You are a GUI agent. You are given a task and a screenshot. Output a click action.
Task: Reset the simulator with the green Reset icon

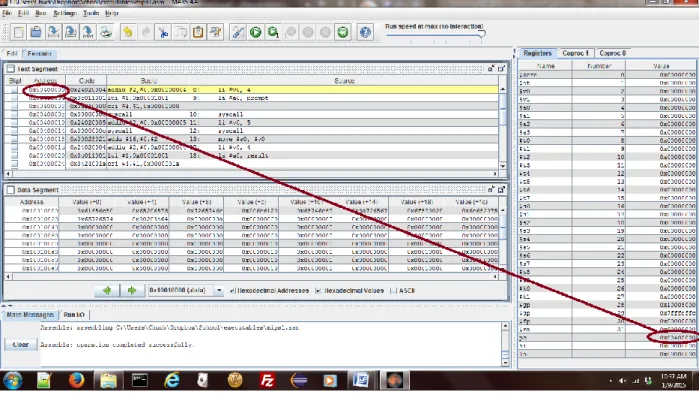342,32
